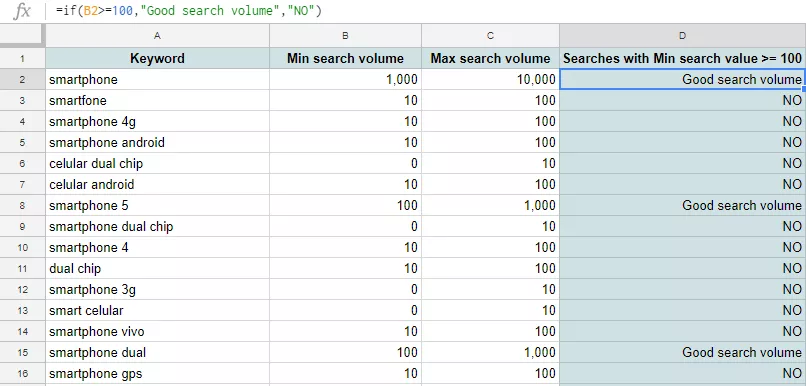The height and width of the screenshot is (386, 806).
Task: Click the NO result for celular dual chip
Action: 683,163
